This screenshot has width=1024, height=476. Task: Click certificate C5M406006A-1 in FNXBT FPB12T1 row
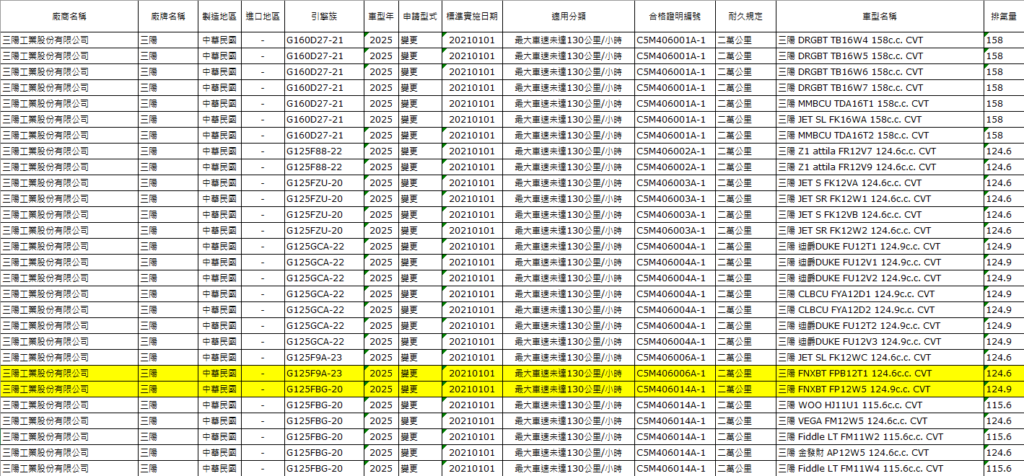click(675, 373)
